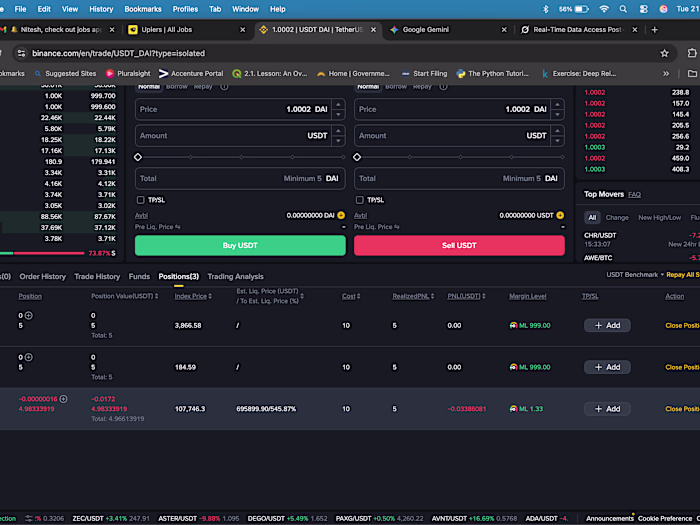Enable TP/SL checkbox on the buy panel
This screenshot has width=700, height=525.
(x=141, y=200)
